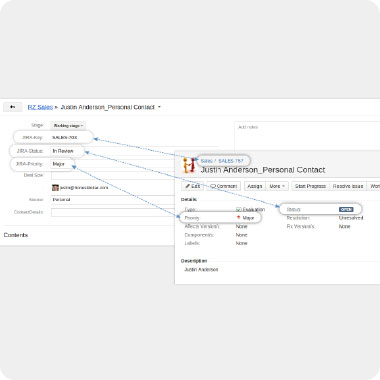Open the BZ Sales breadcrumb link
This screenshot has height=380, width=380.
pos(40,107)
